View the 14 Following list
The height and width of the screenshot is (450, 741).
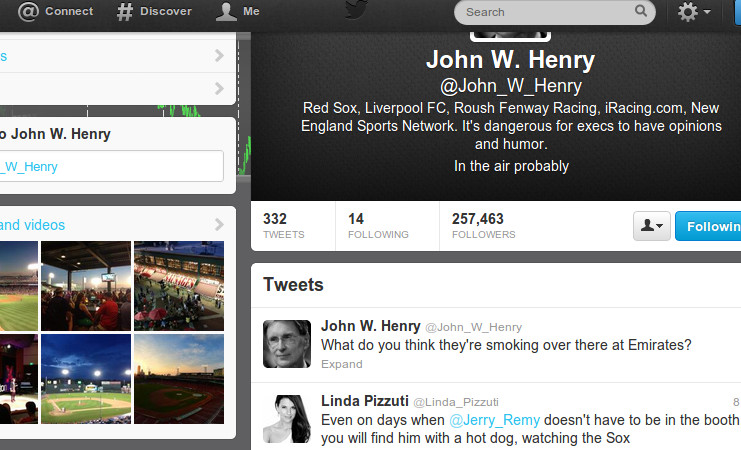point(378,225)
